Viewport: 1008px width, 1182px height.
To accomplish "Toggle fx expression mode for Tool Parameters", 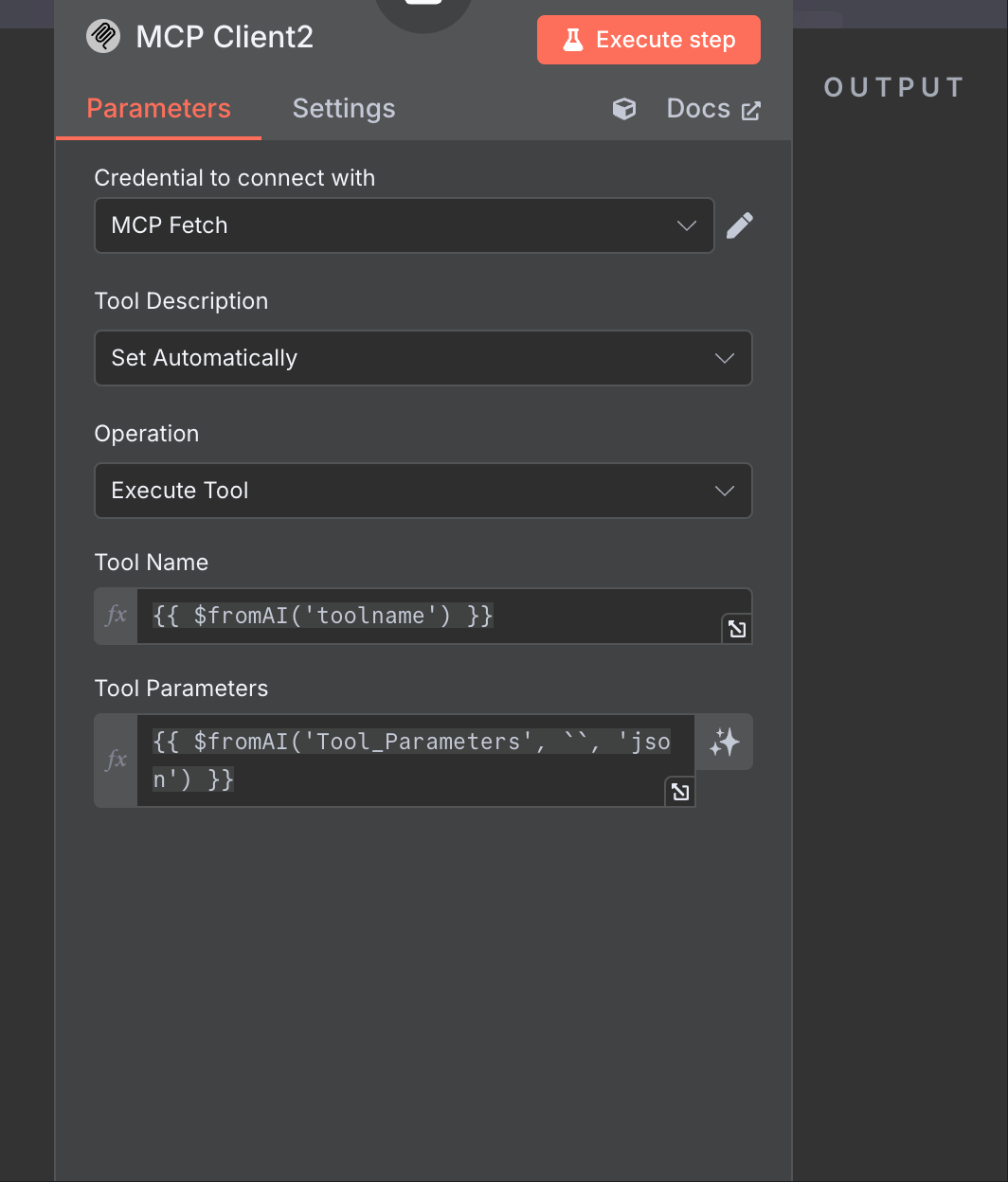I will [117, 761].
